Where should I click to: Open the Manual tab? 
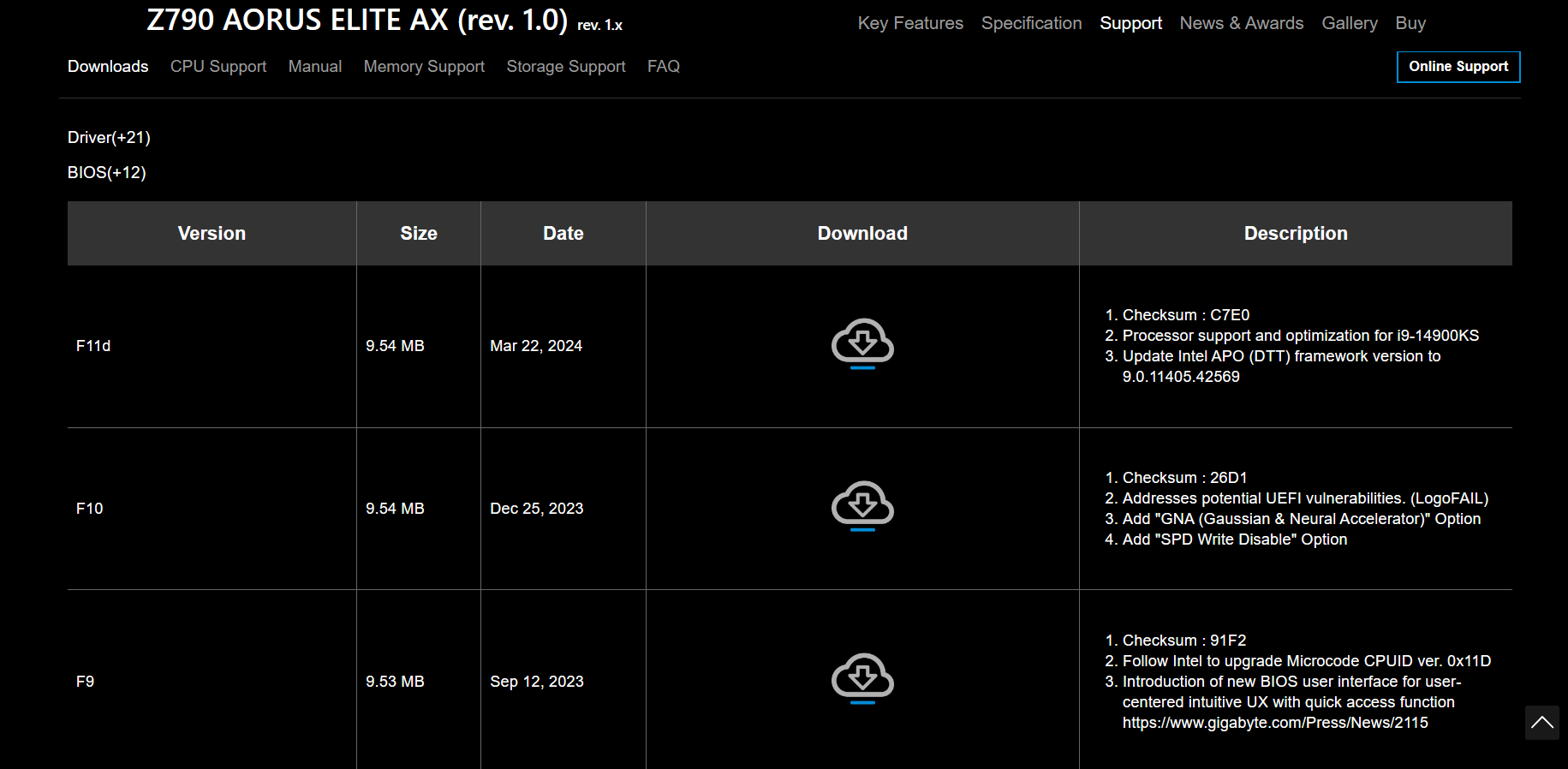tap(315, 66)
